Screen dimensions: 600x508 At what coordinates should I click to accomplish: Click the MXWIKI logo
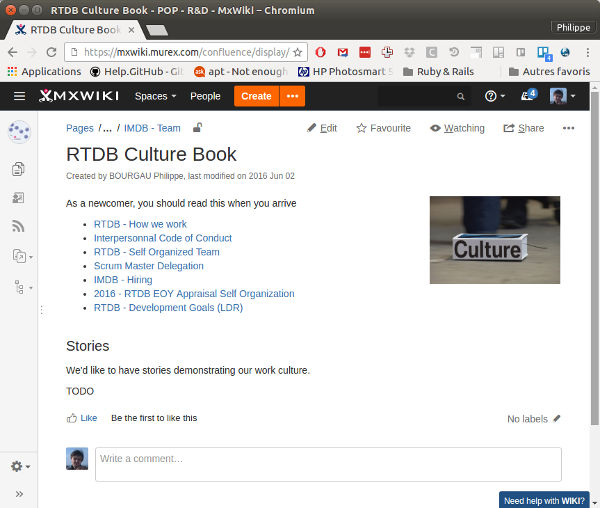tap(79, 96)
